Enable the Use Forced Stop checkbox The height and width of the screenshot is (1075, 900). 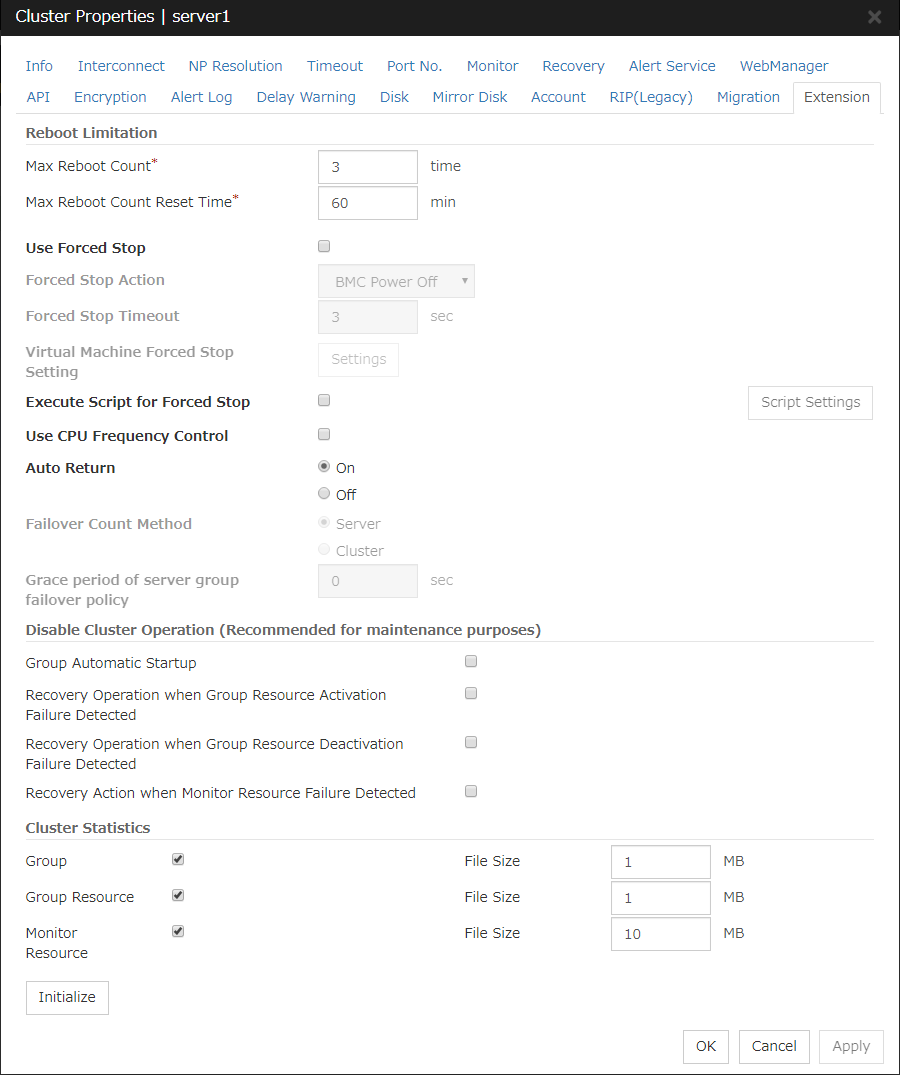click(324, 246)
